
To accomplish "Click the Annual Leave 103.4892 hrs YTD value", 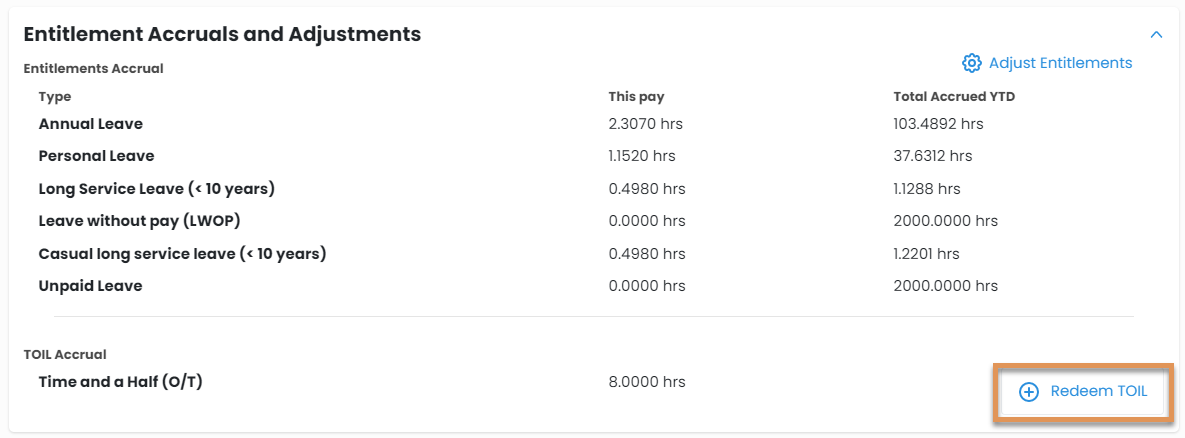I will point(938,124).
